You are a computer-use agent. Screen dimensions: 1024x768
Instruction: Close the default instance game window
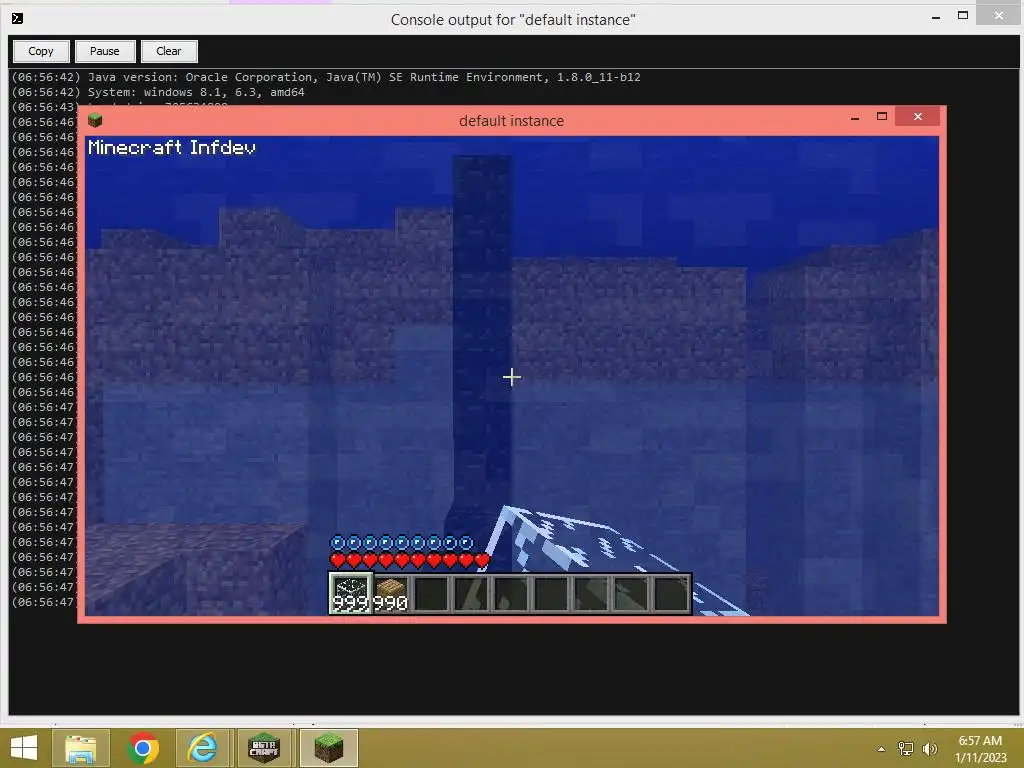tap(918, 116)
